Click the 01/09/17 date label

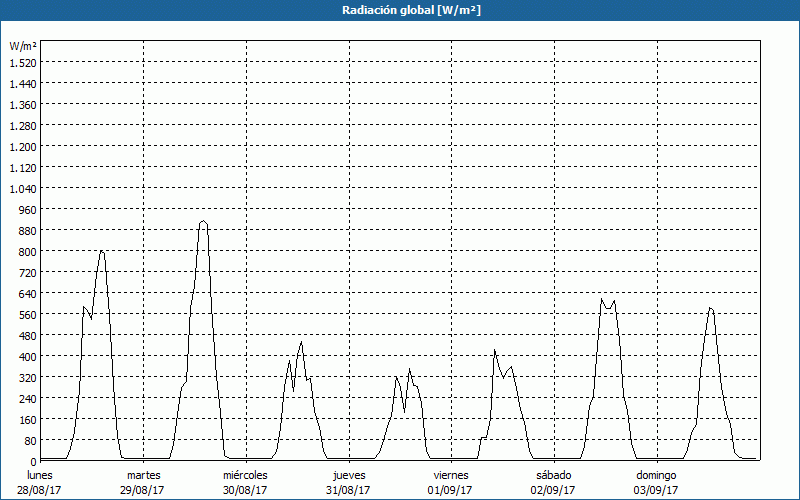click(450, 490)
